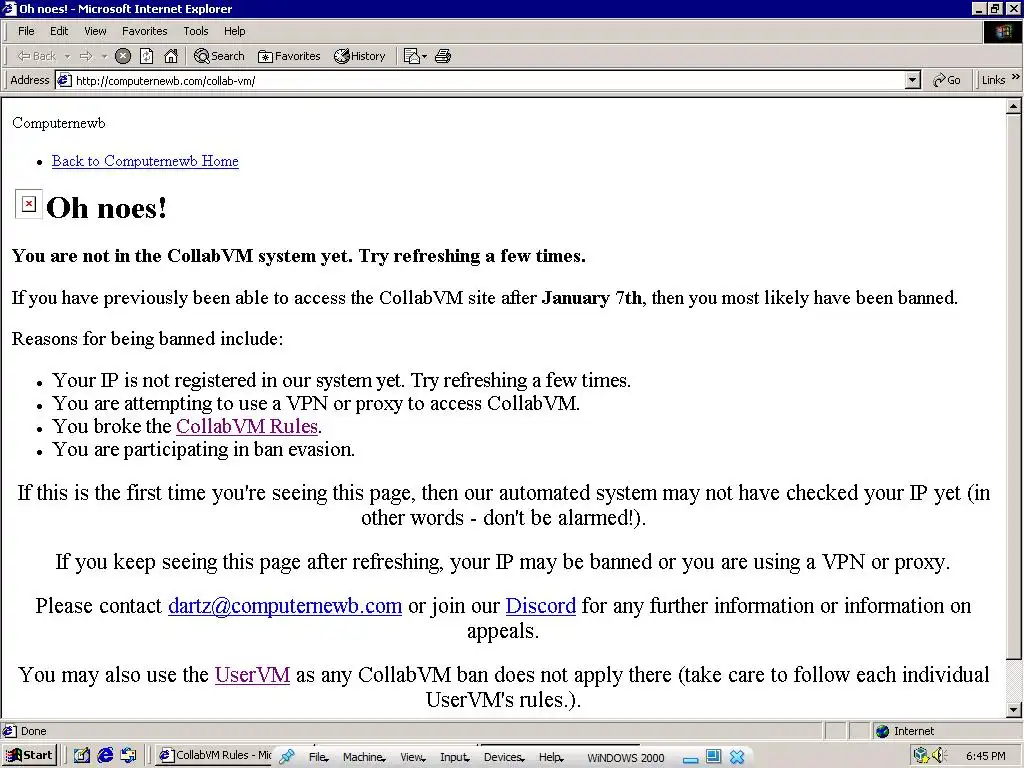The height and width of the screenshot is (768, 1024).
Task: Click the VM toolbar minimize icon
Action: [x=690, y=760]
